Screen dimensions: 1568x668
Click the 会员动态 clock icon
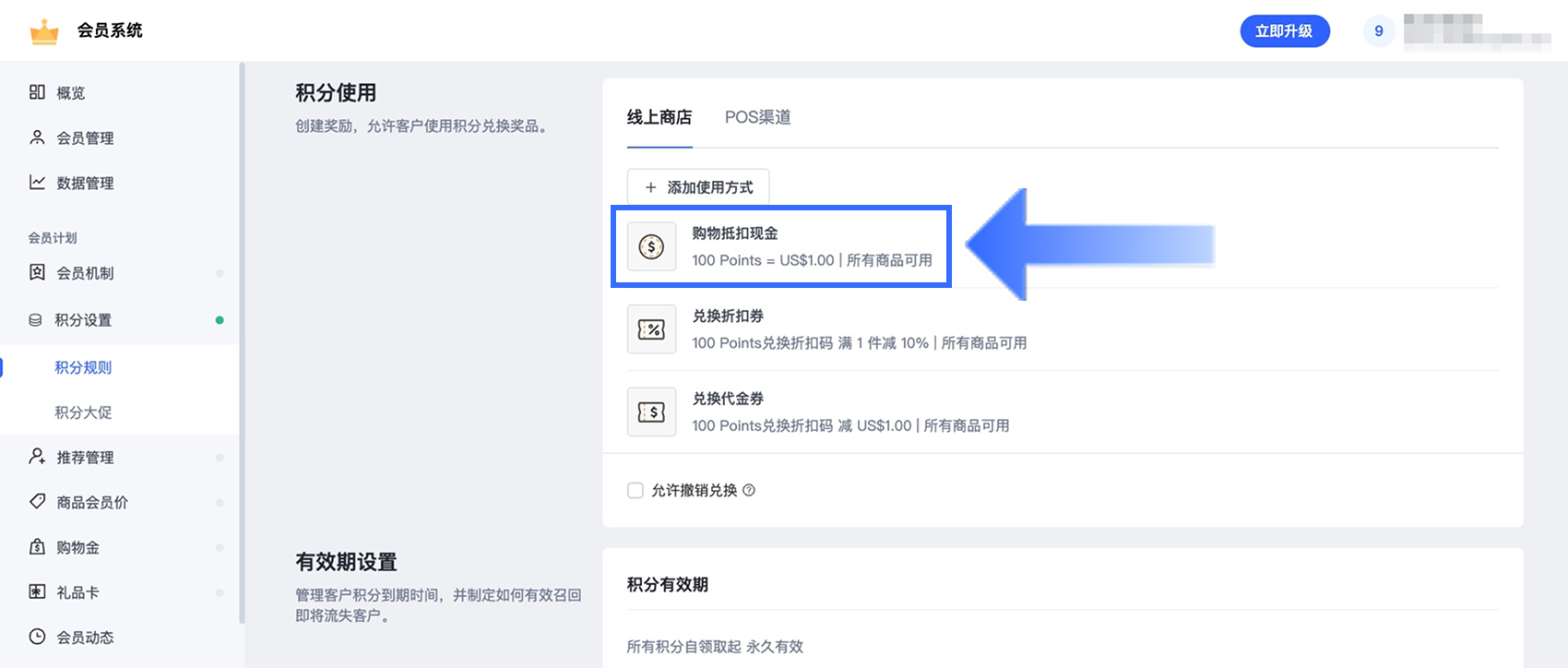coord(37,637)
